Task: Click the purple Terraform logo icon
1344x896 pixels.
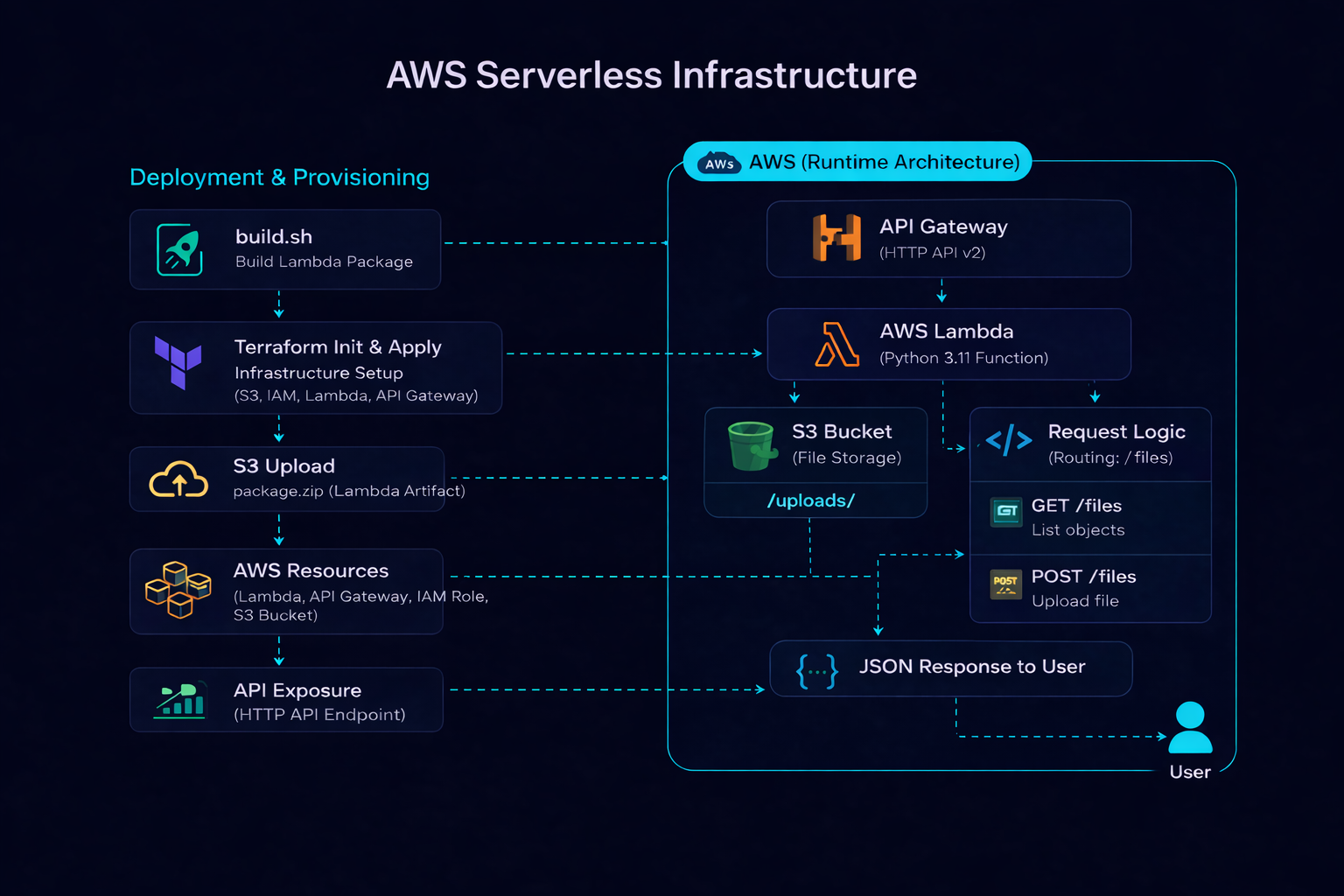Action: (178, 362)
